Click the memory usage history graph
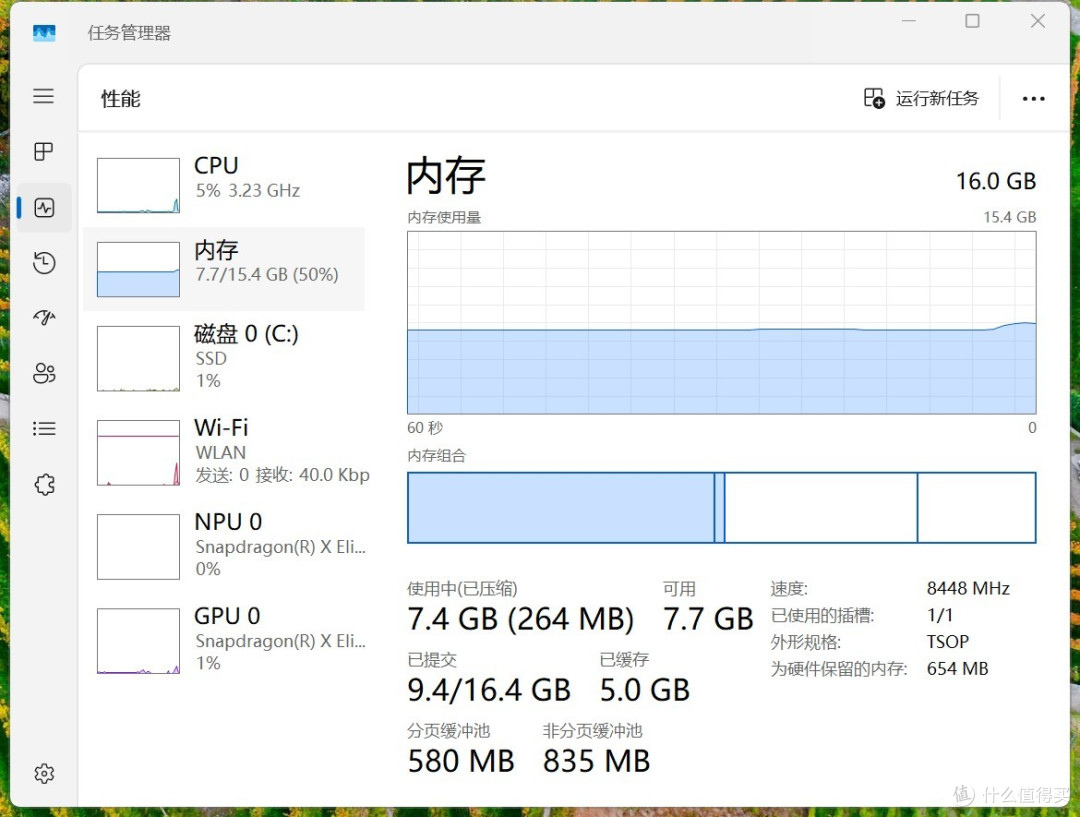The image size is (1080, 817). (722, 322)
